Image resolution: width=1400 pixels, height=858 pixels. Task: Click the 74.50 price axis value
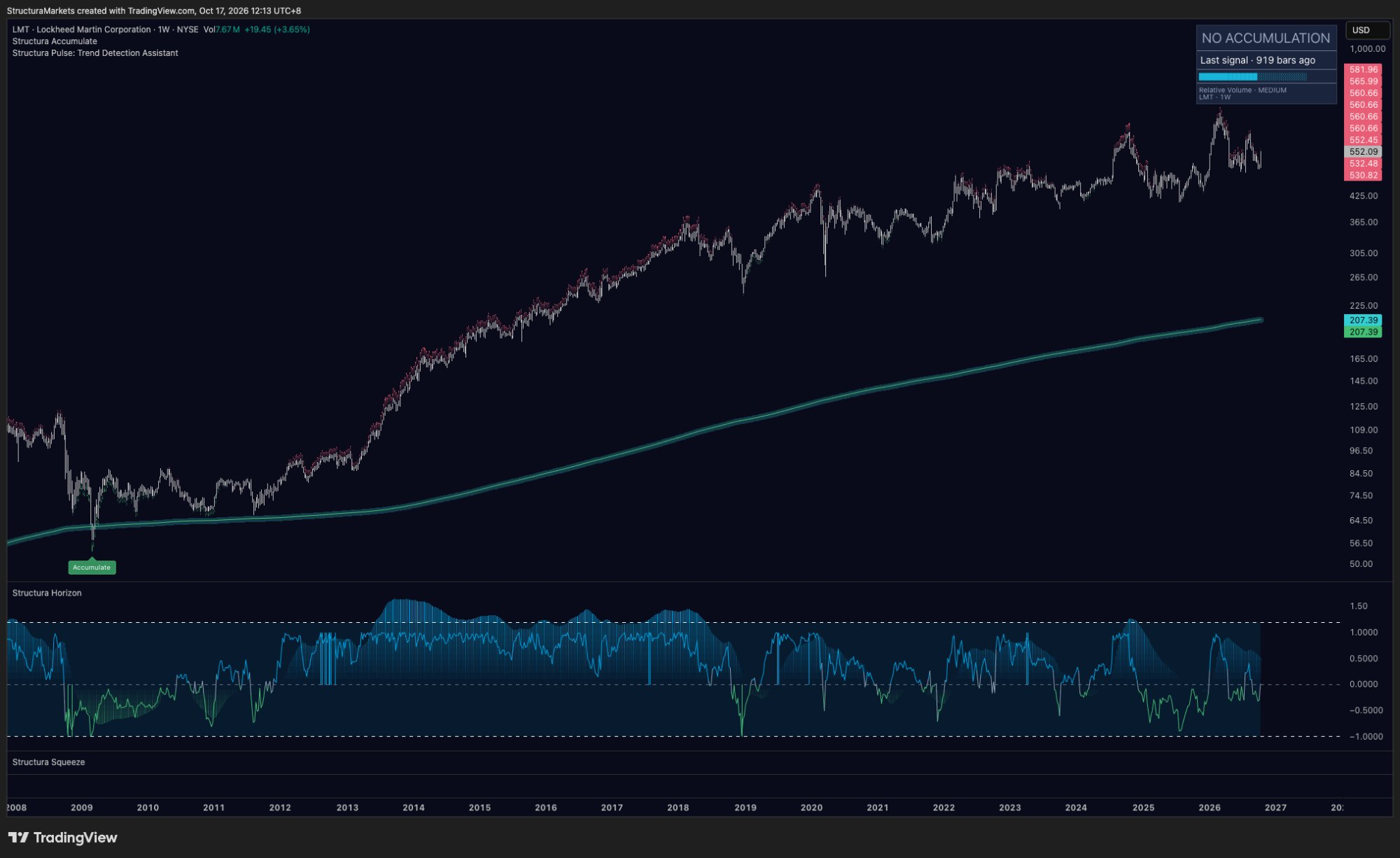1361,496
